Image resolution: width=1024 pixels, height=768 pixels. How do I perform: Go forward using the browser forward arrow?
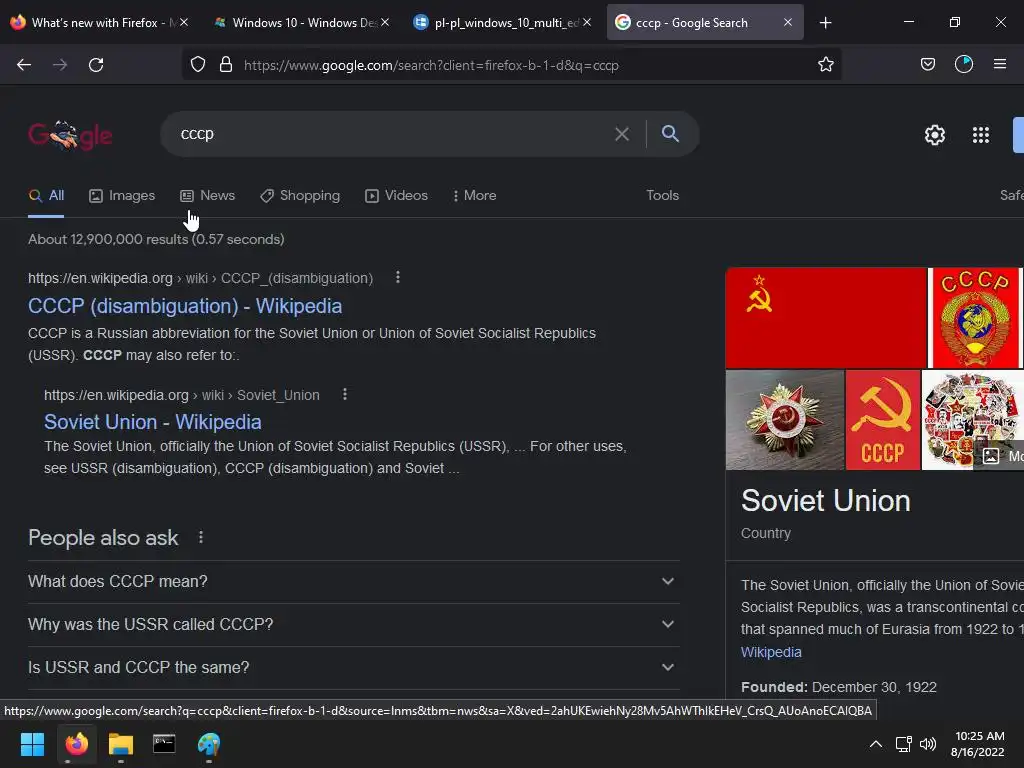pos(60,65)
